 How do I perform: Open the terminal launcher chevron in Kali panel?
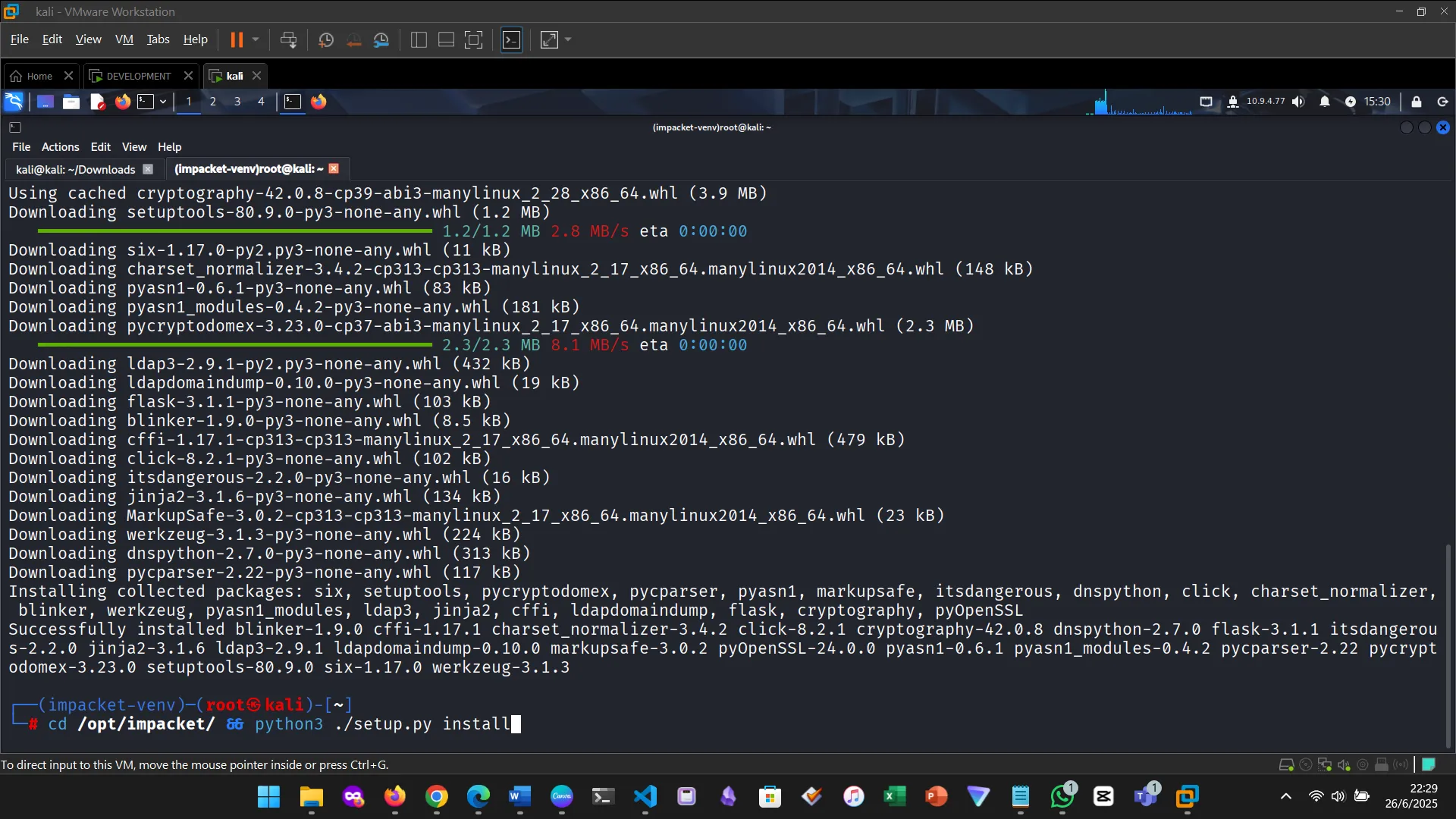click(x=162, y=102)
